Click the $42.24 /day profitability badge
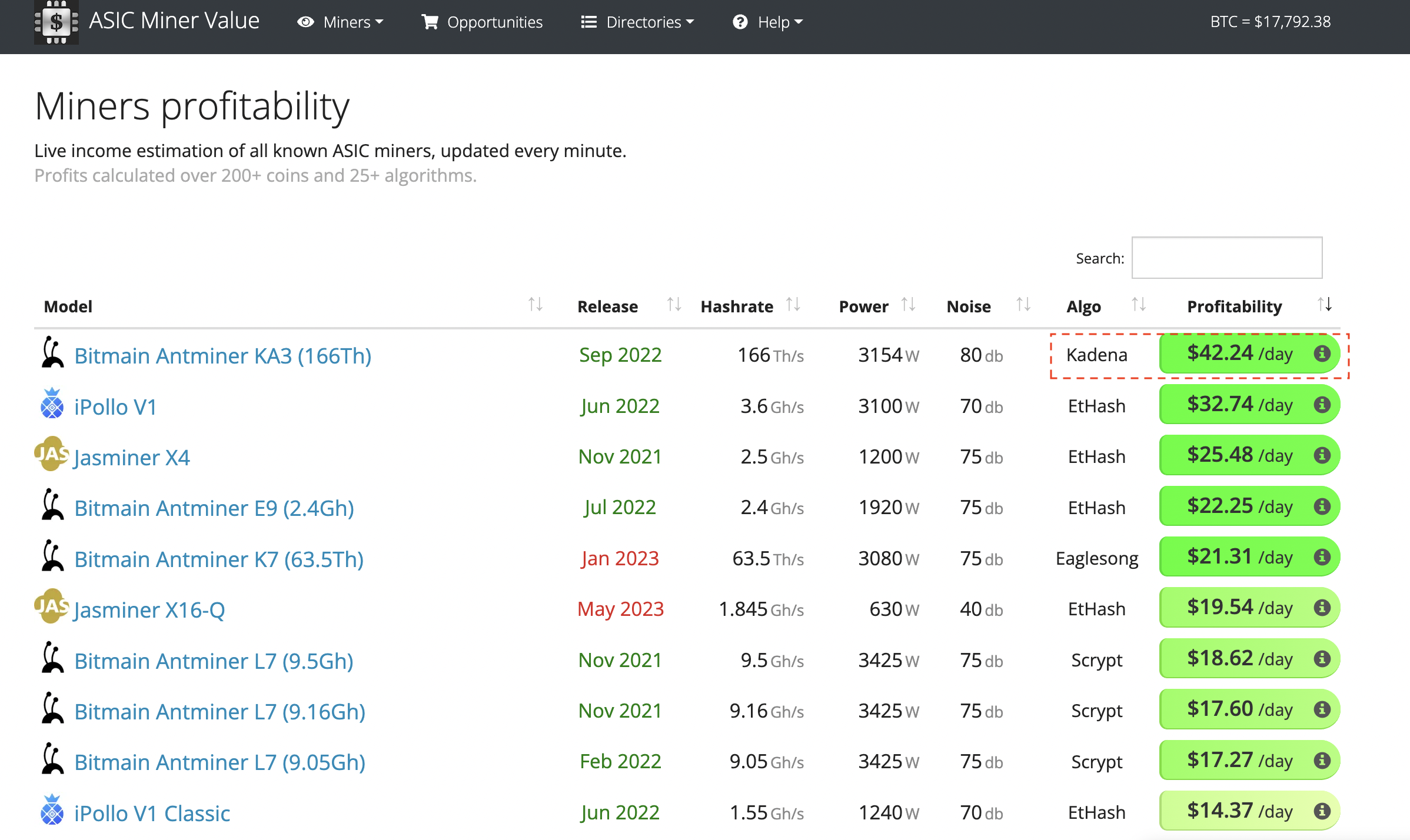The height and width of the screenshot is (840, 1410). (1249, 353)
